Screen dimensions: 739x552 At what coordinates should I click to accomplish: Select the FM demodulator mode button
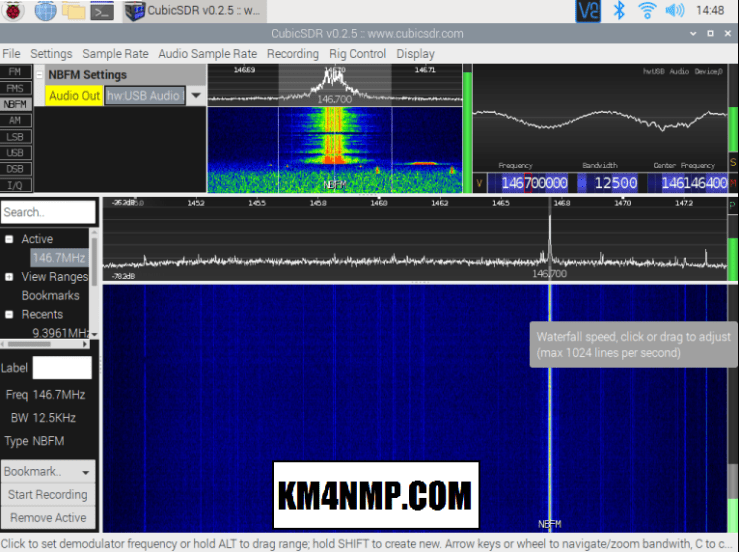[15, 72]
